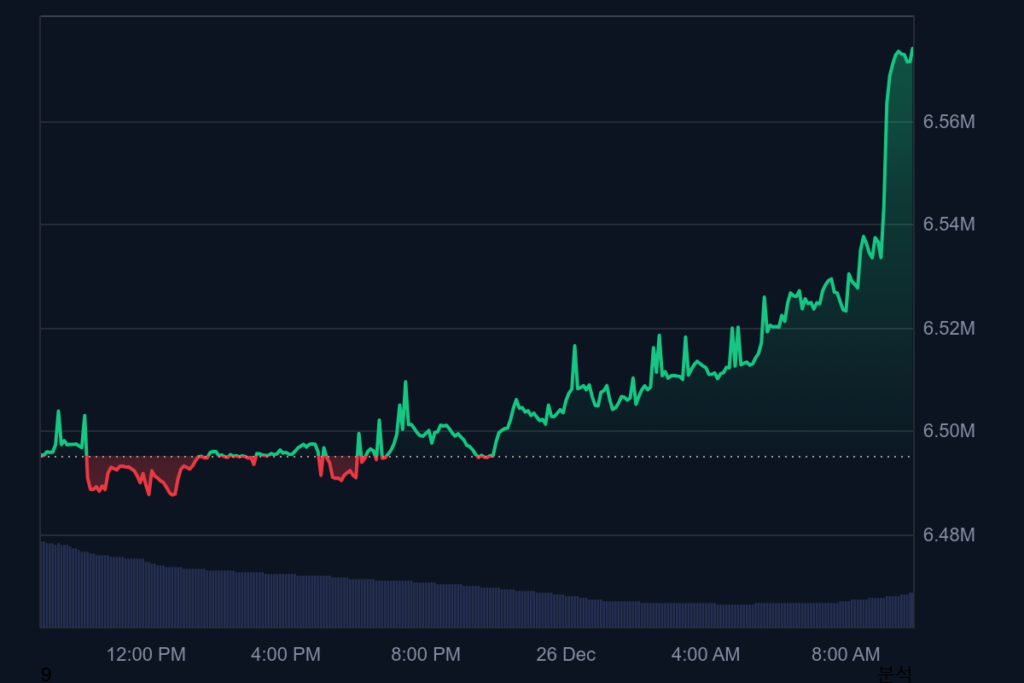Click the 6.48M price axis label
The width and height of the screenshot is (1024, 683).
tap(948, 535)
